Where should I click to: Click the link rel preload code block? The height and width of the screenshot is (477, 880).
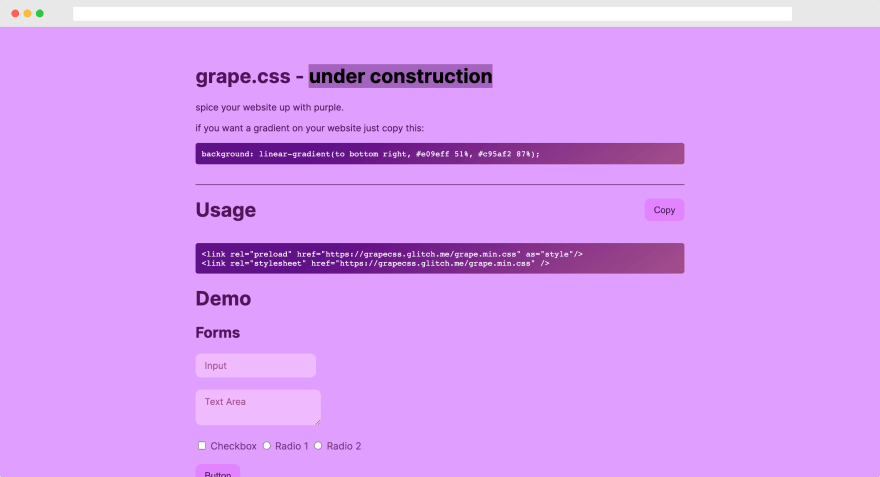[x=439, y=258]
